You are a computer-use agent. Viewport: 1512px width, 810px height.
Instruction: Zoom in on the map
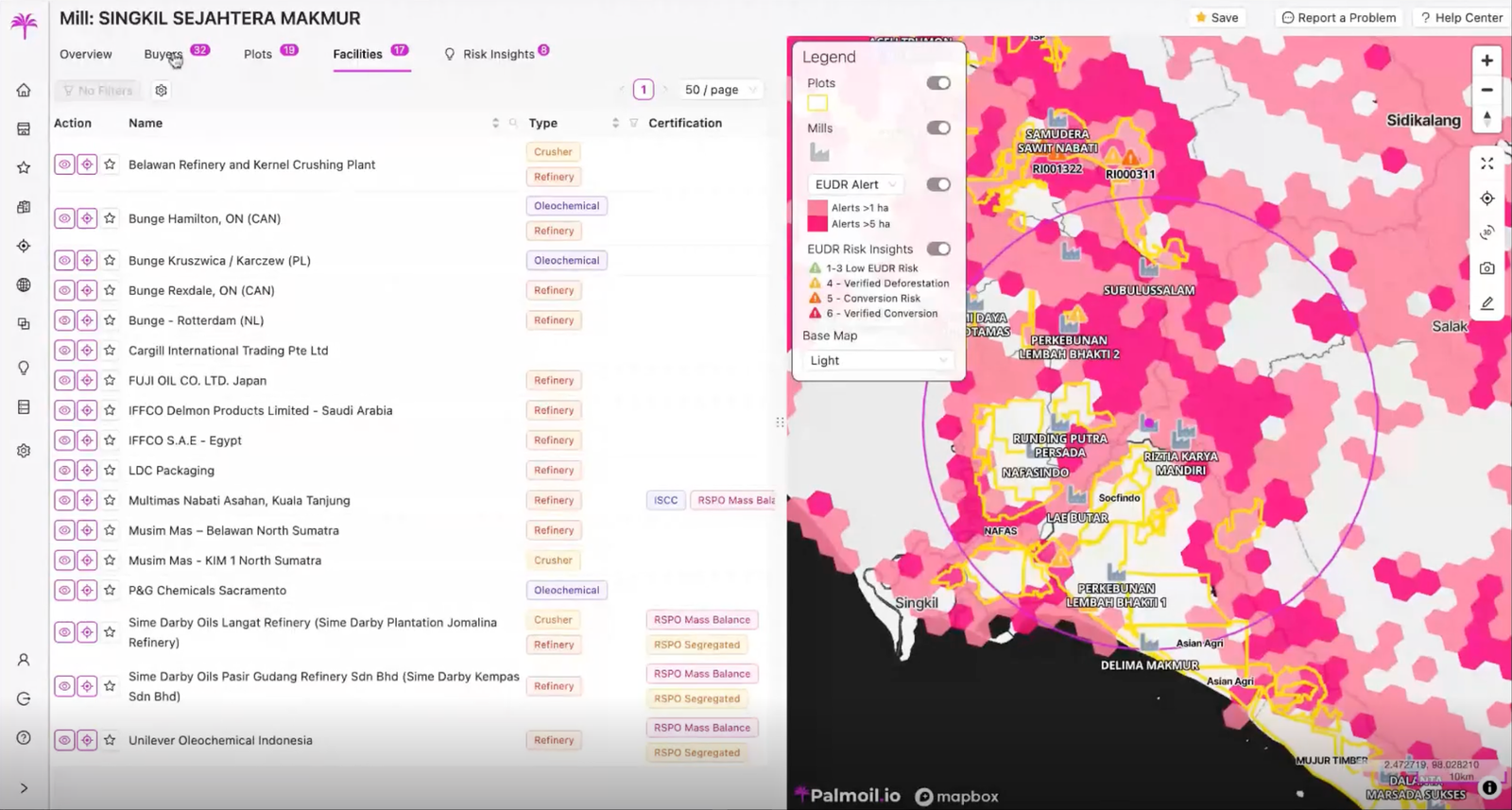click(1486, 60)
